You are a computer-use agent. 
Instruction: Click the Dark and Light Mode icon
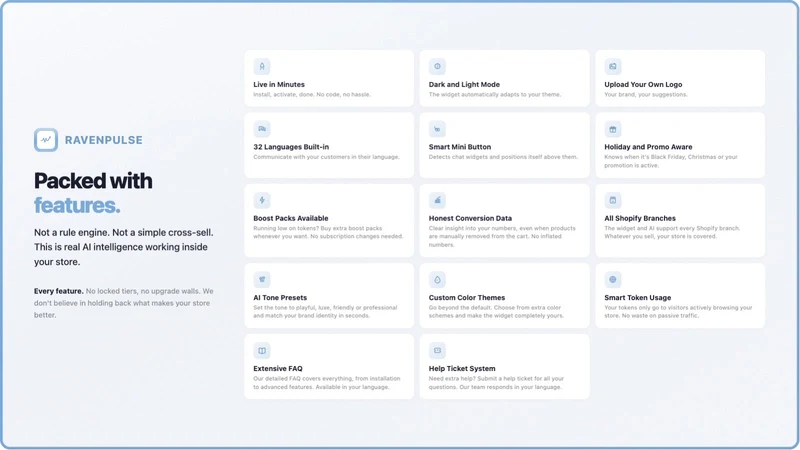pyautogui.click(x=437, y=66)
